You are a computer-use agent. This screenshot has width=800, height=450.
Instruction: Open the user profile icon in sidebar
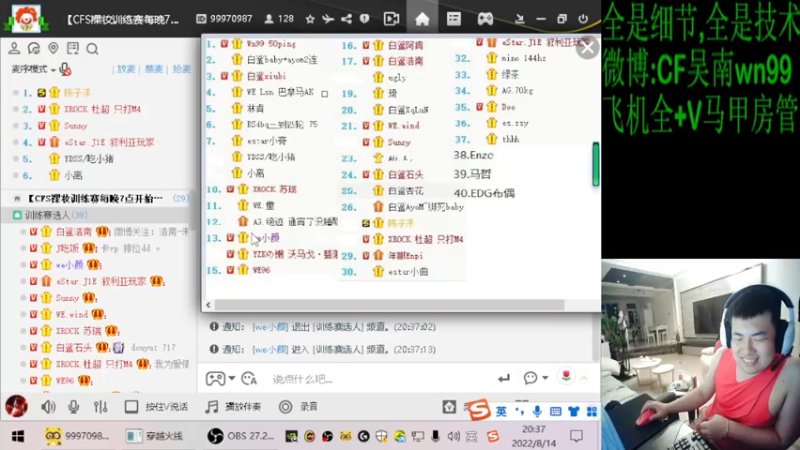[14, 48]
